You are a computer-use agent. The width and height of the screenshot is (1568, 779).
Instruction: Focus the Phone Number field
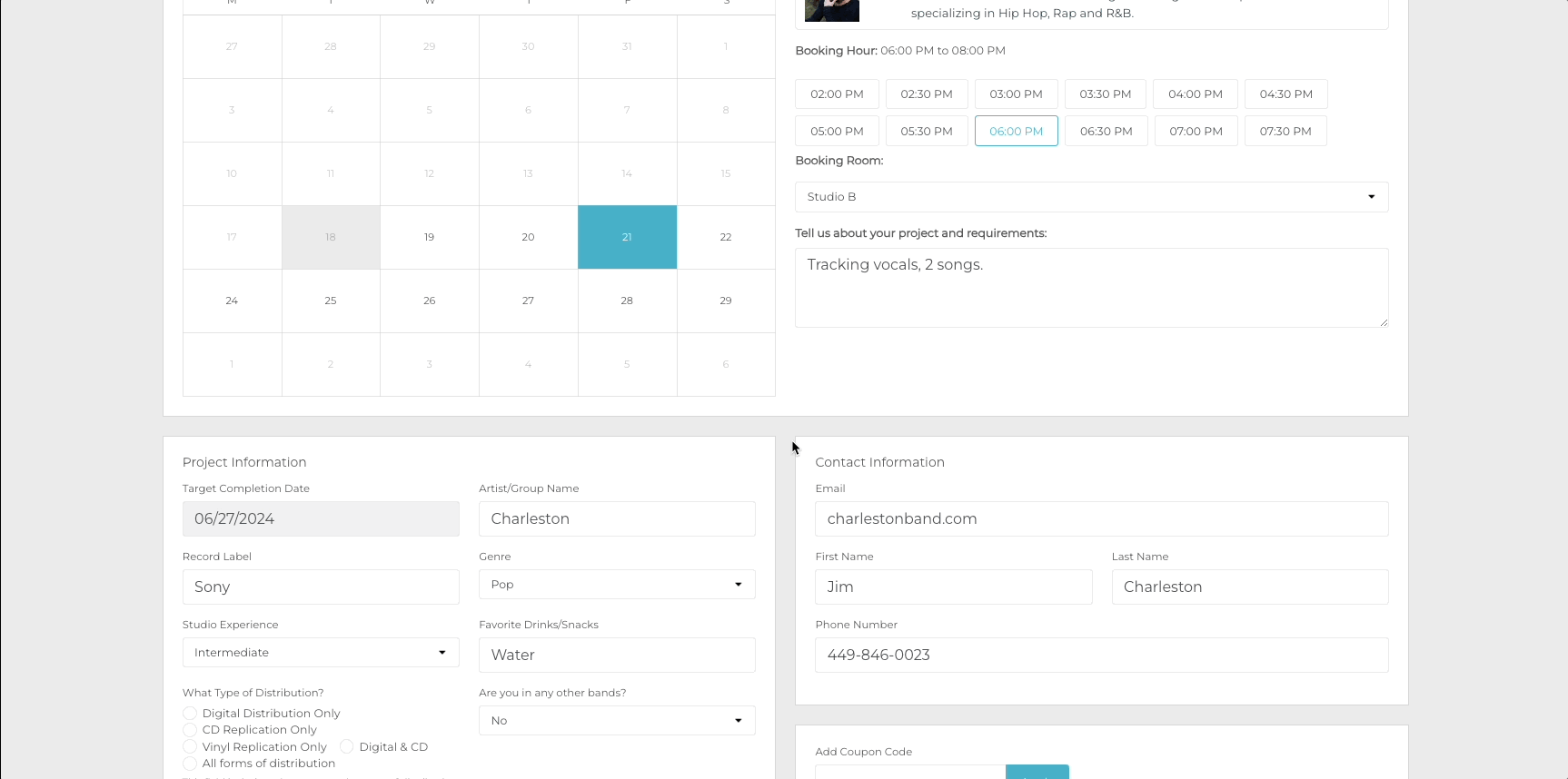(1101, 656)
